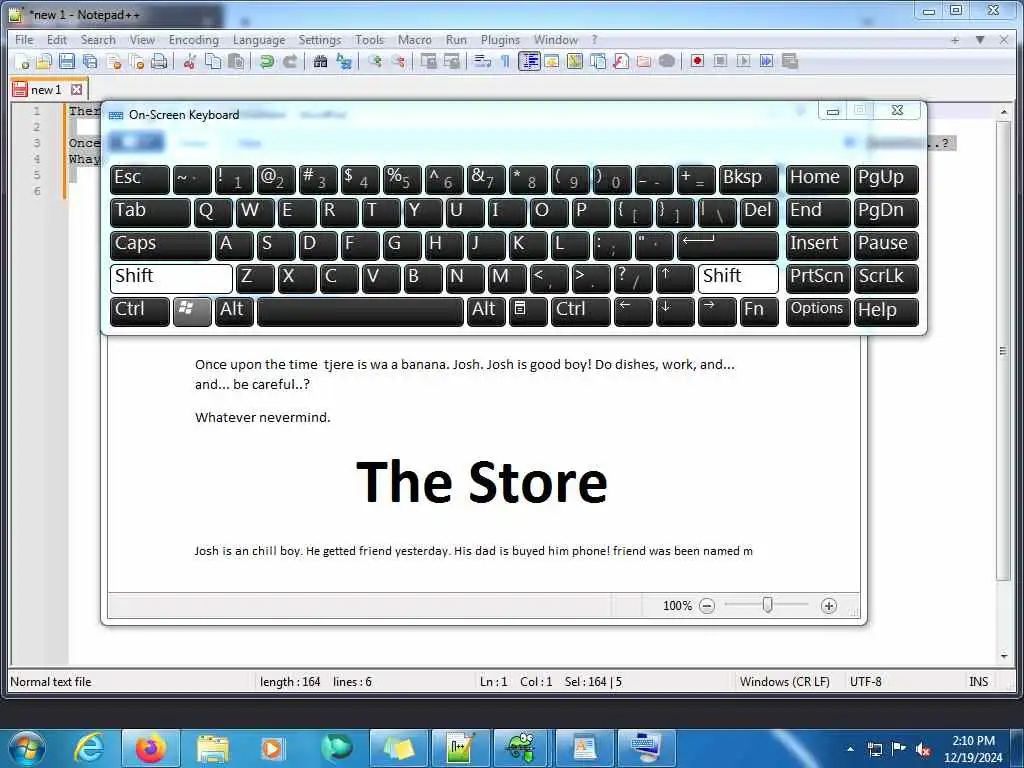This screenshot has width=1024, height=768.
Task: Open the Encoding menu
Action: [x=194, y=40]
